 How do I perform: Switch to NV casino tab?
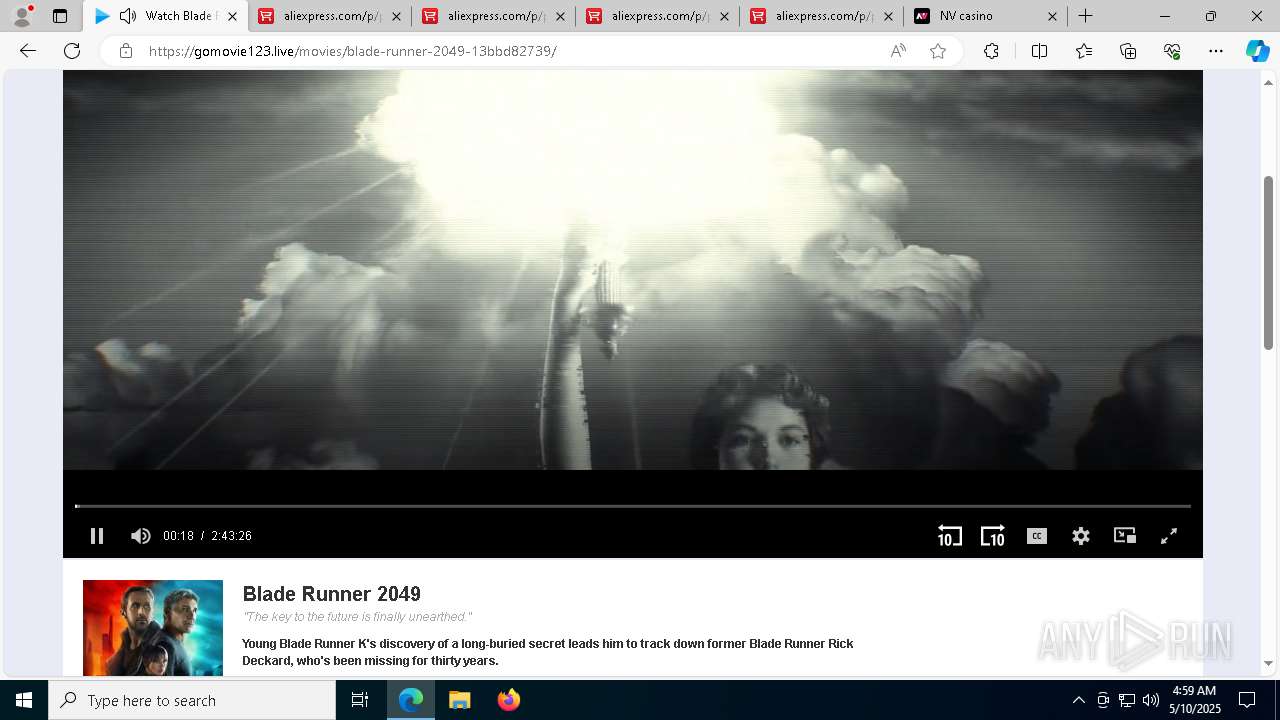[986, 16]
